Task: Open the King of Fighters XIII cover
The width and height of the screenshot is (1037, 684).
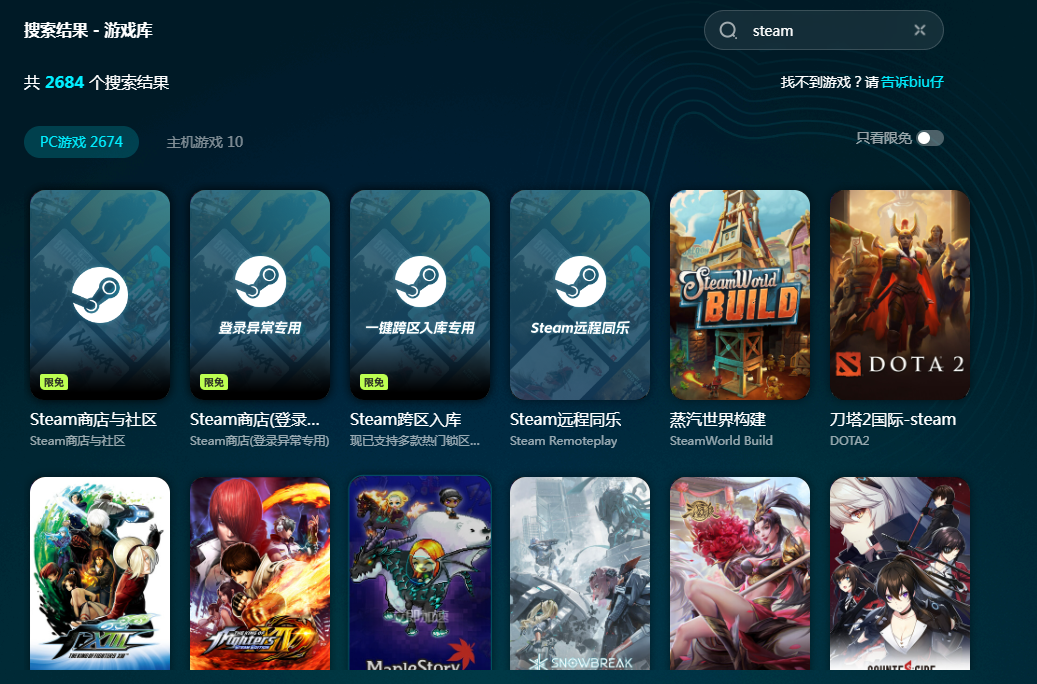Action: [100, 573]
